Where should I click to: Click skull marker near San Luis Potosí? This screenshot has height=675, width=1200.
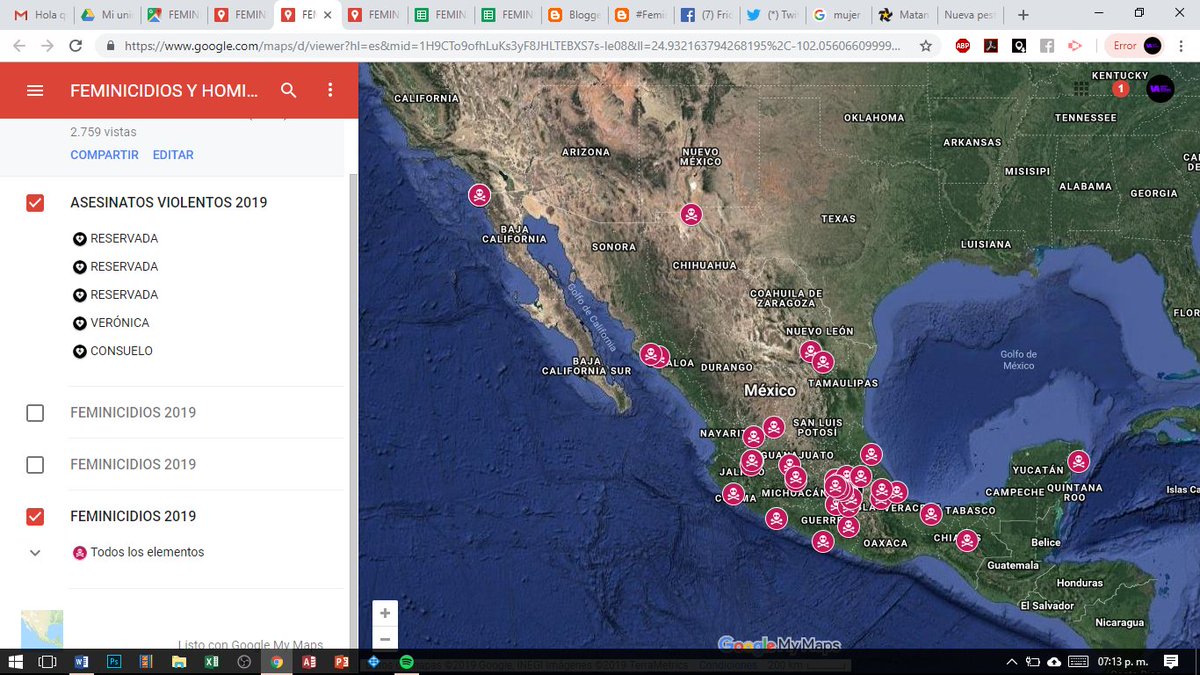(774, 428)
